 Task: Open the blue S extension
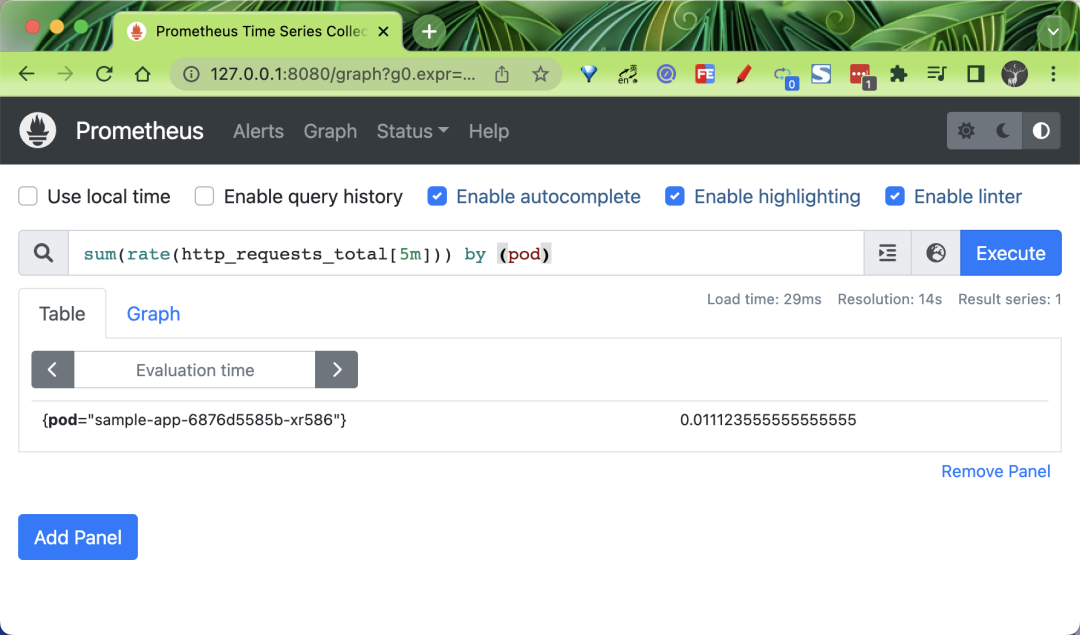click(x=820, y=74)
